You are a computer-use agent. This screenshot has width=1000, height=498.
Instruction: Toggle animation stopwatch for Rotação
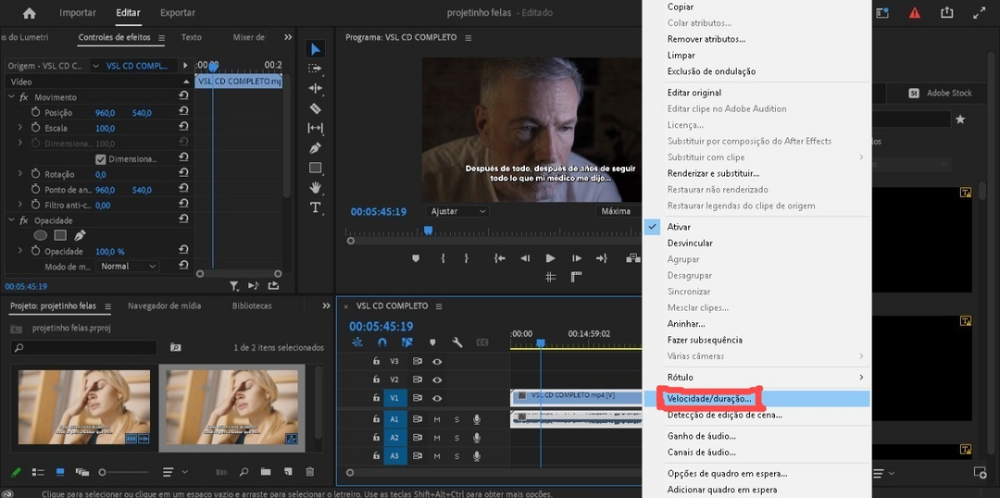pos(36,174)
